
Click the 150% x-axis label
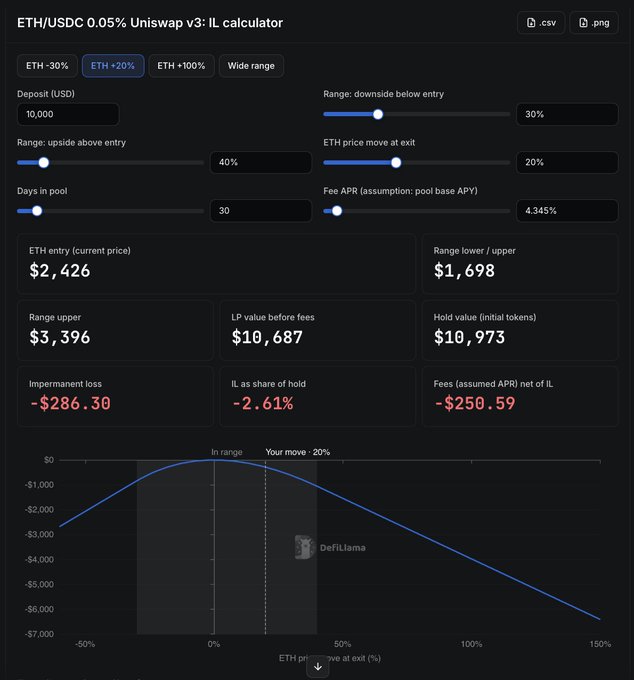click(600, 644)
